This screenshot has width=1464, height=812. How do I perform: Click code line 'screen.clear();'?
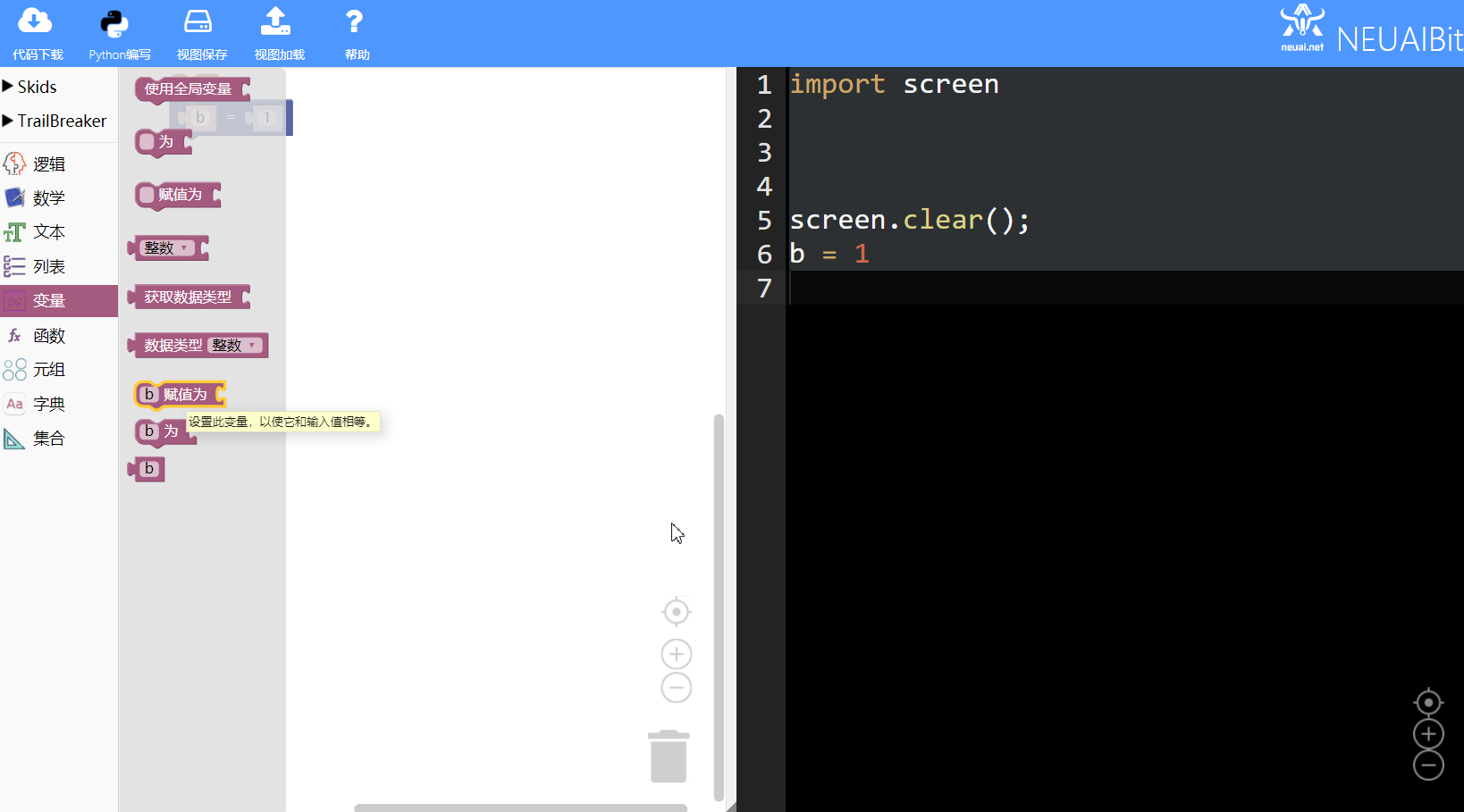coord(910,220)
